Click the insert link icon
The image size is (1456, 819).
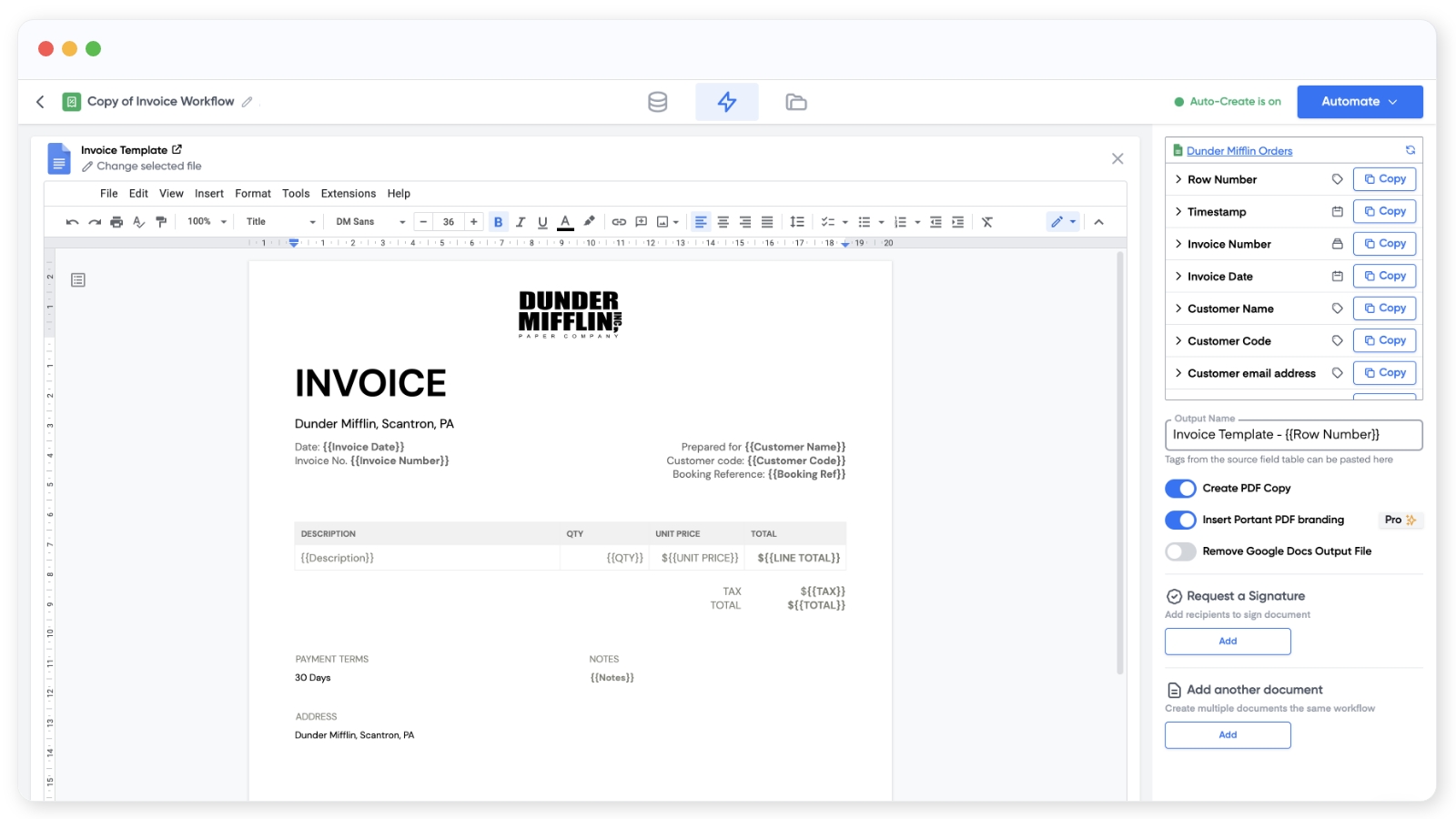click(x=619, y=222)
